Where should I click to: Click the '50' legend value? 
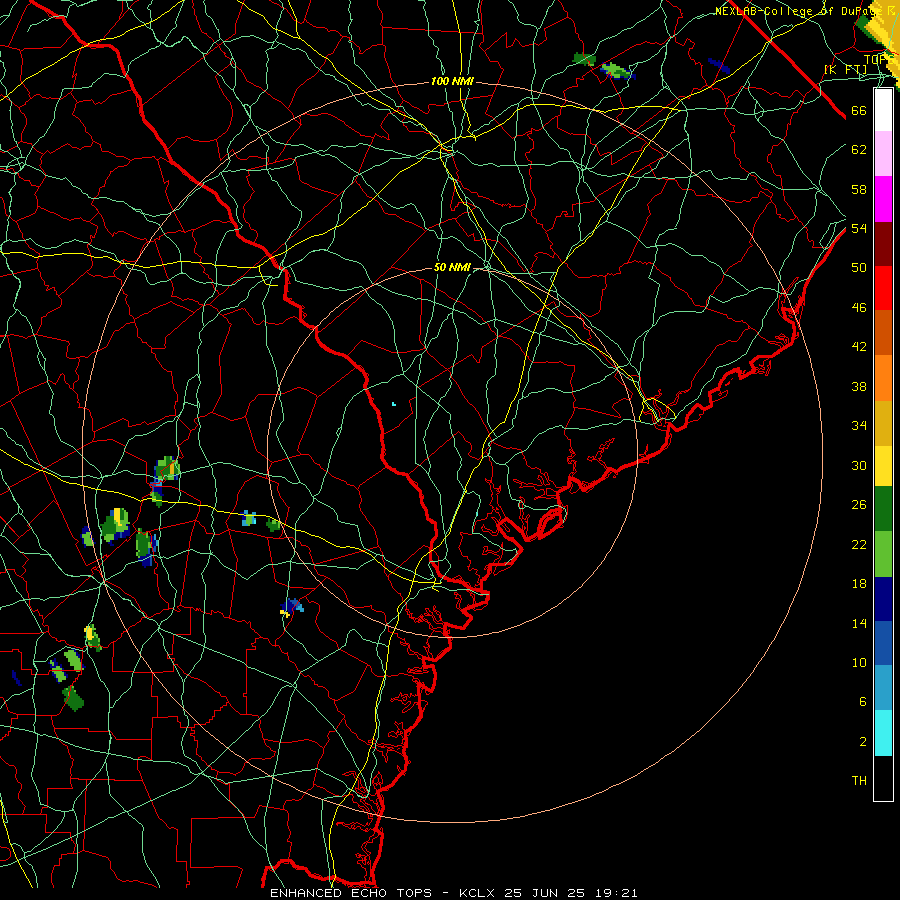pyautogui.click(x=859, y=267)
